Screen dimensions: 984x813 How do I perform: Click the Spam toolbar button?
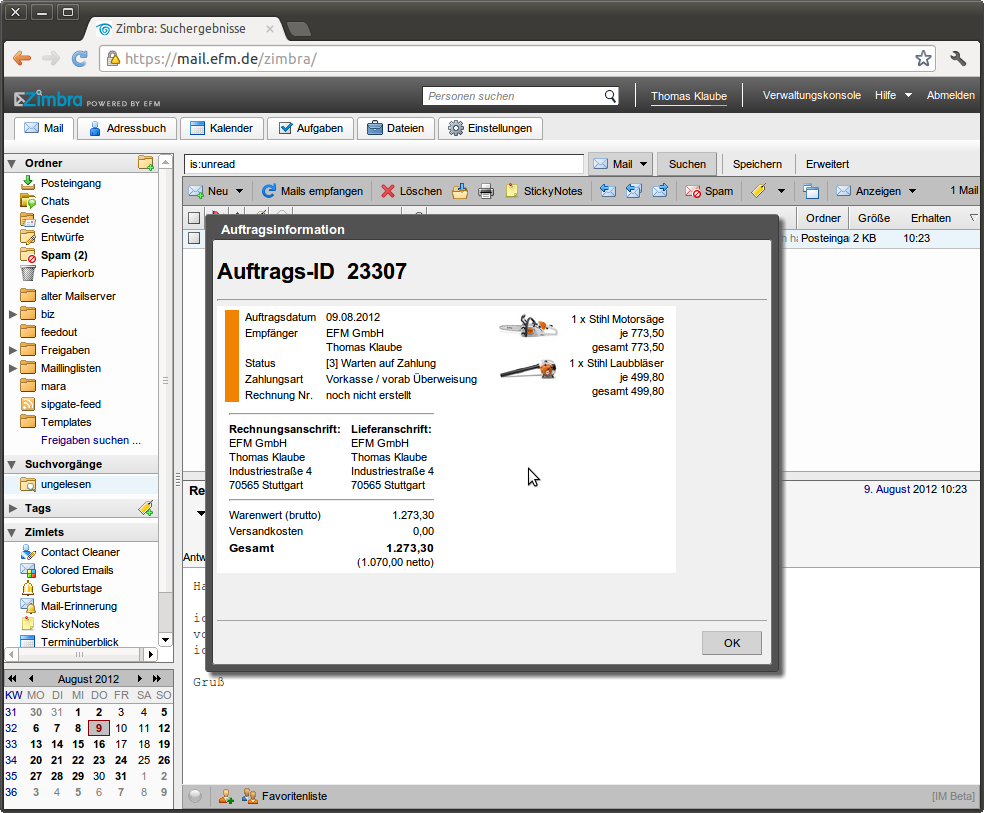pos(709,191)
